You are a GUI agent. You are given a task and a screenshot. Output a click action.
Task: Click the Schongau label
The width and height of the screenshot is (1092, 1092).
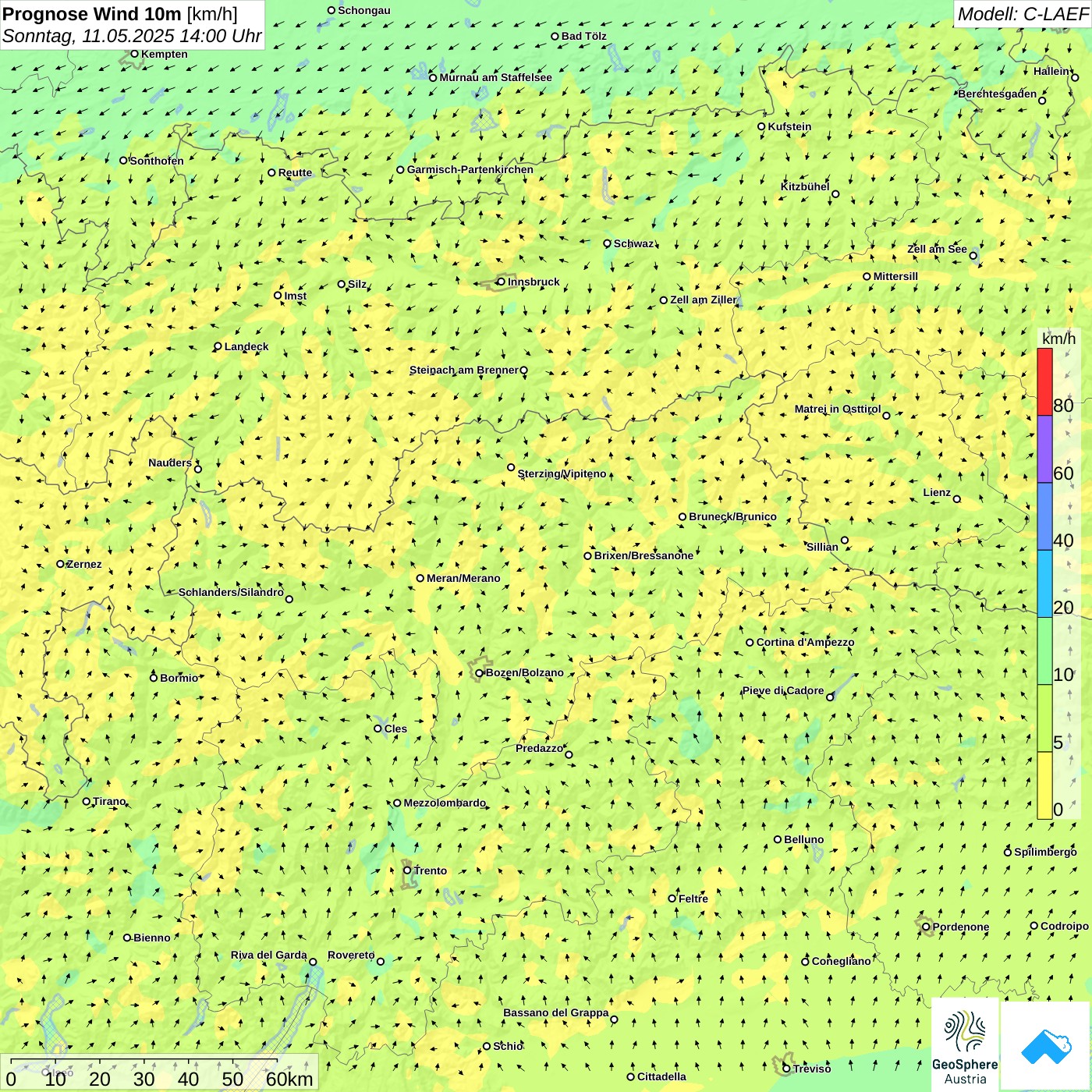pos(363,10)
